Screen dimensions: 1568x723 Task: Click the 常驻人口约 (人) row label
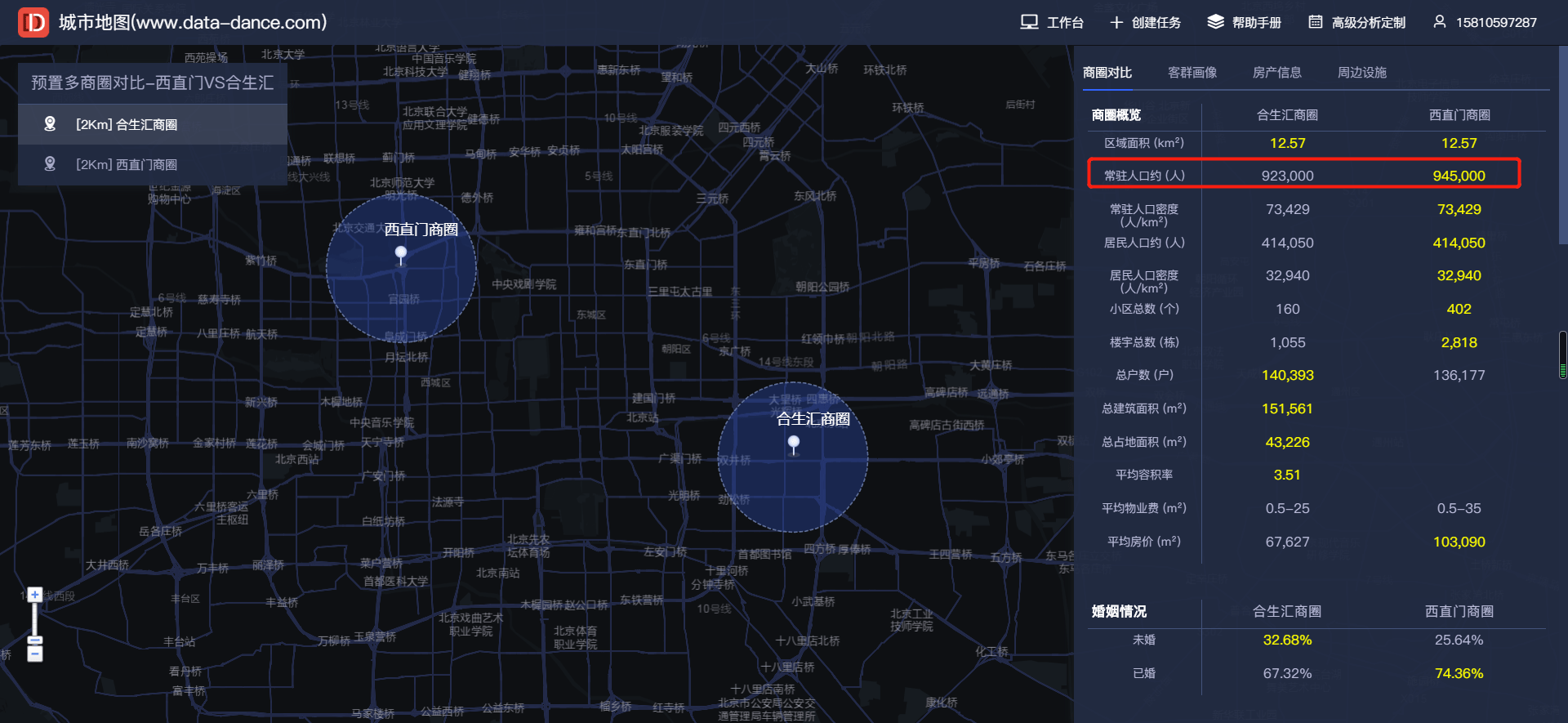pyautogui.click(x=1144, y=176)
